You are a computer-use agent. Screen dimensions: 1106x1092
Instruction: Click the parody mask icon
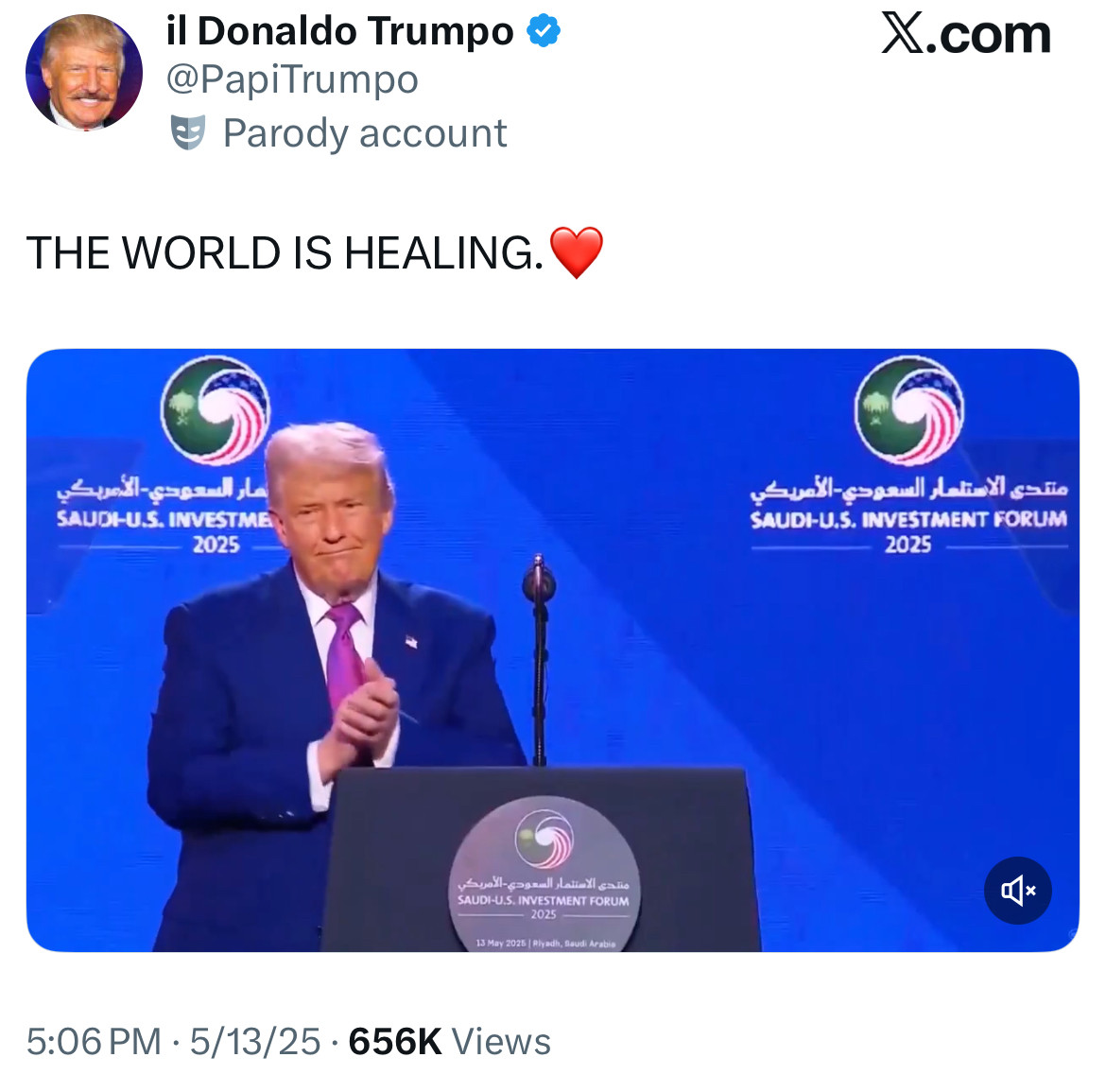[188, 132]
